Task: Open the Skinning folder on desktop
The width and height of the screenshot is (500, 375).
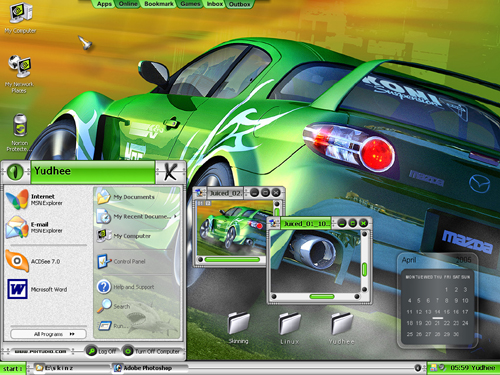Action: (x=238, y=327)
